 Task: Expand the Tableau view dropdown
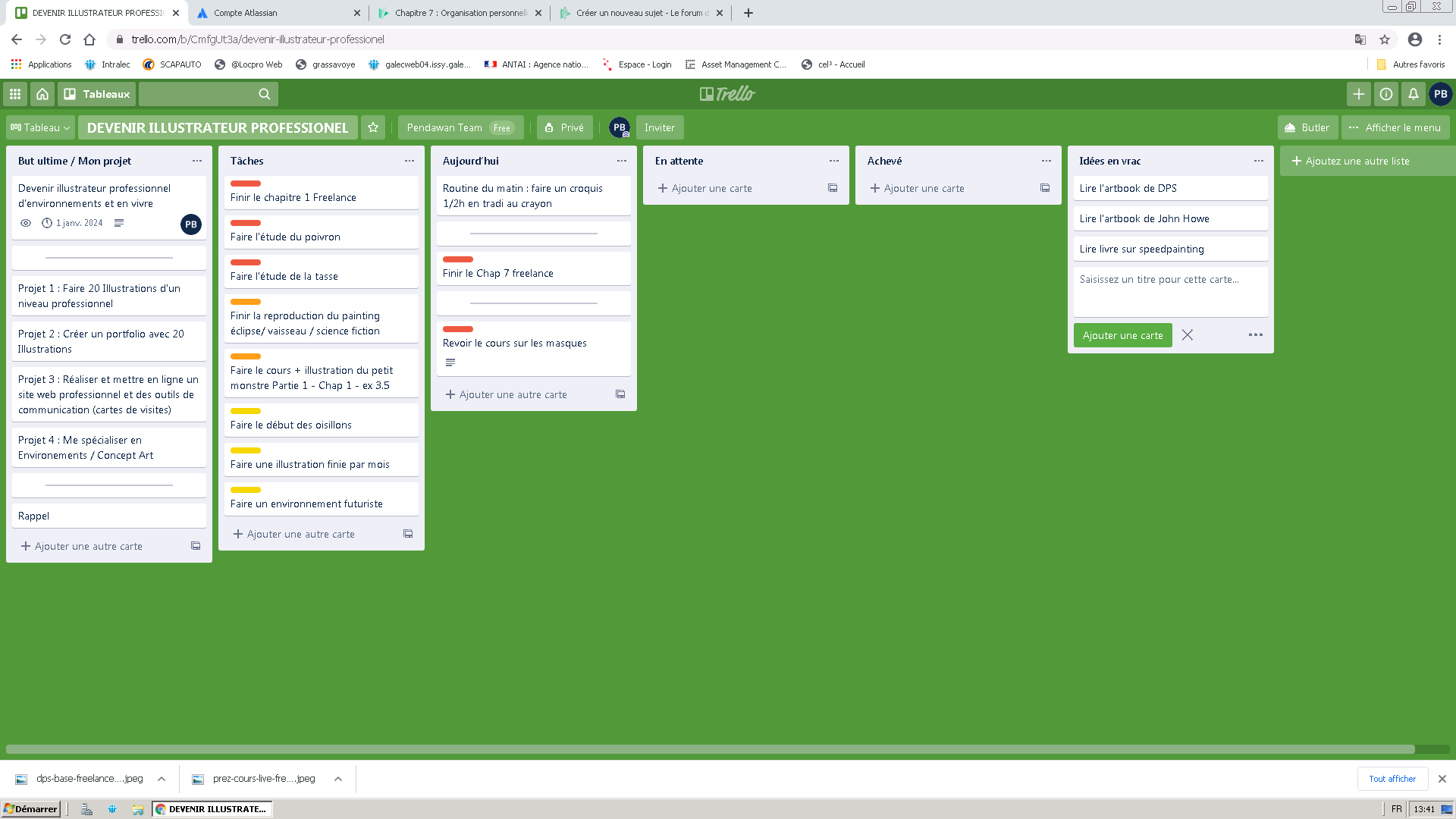click(41, 127)
